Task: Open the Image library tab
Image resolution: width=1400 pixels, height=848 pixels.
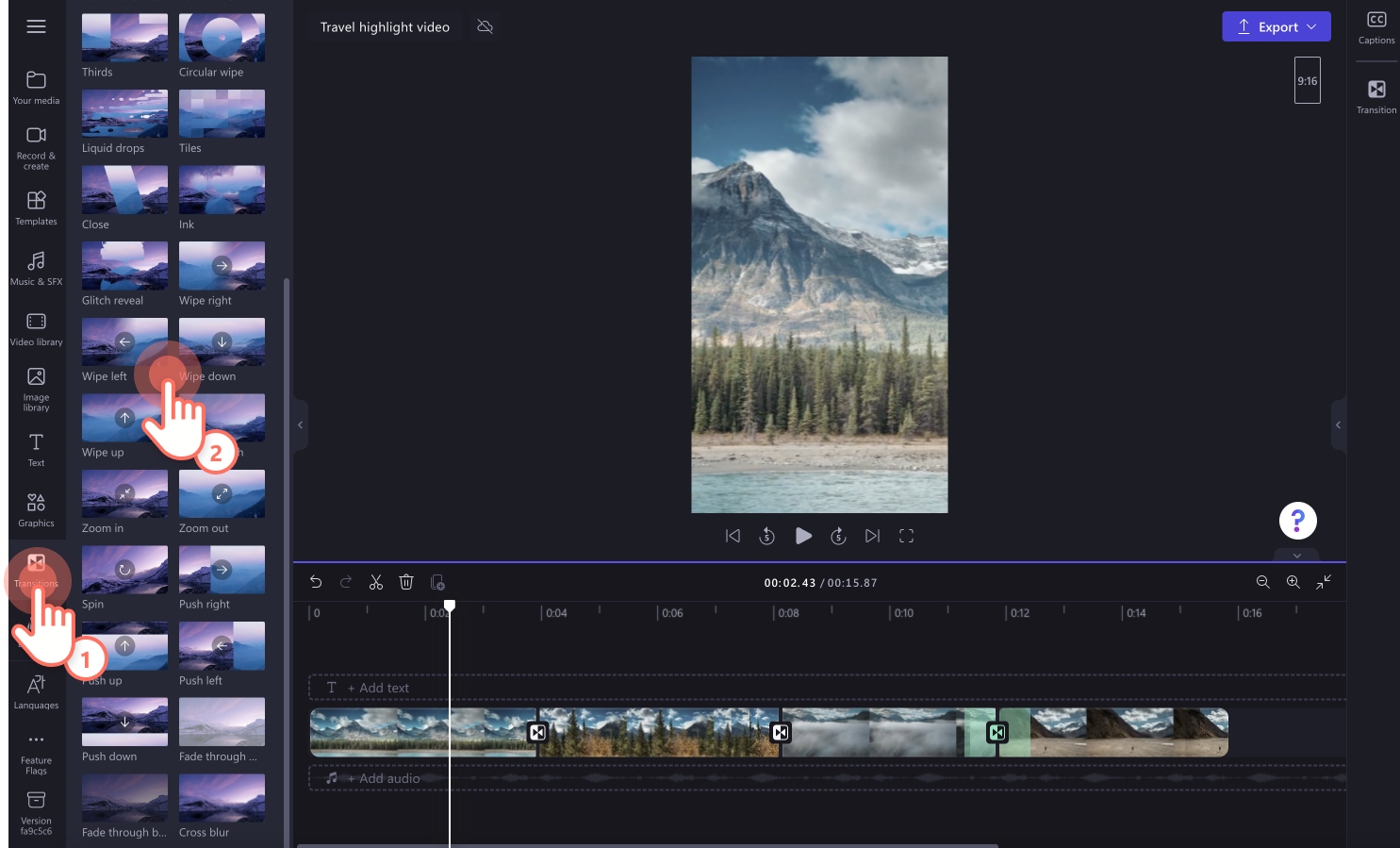Action: 36,390
